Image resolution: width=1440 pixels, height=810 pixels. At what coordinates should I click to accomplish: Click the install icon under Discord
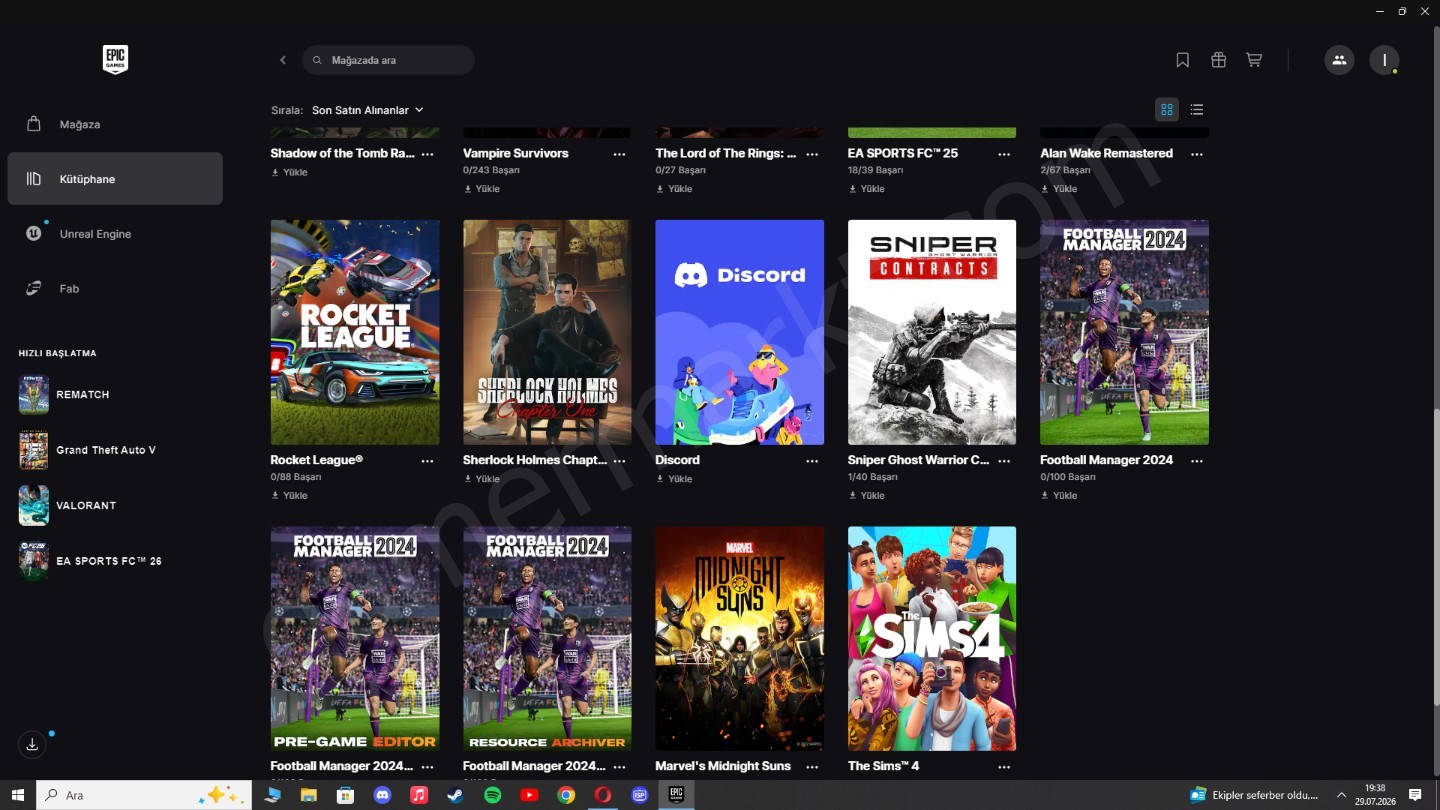click(x=660, y=479)
